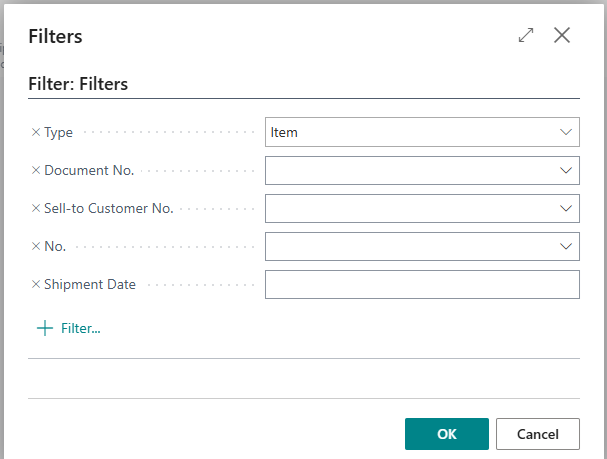The image size is (607, 459).
Task: Clear the Shipment Date filter row
Action: point(36,284)
